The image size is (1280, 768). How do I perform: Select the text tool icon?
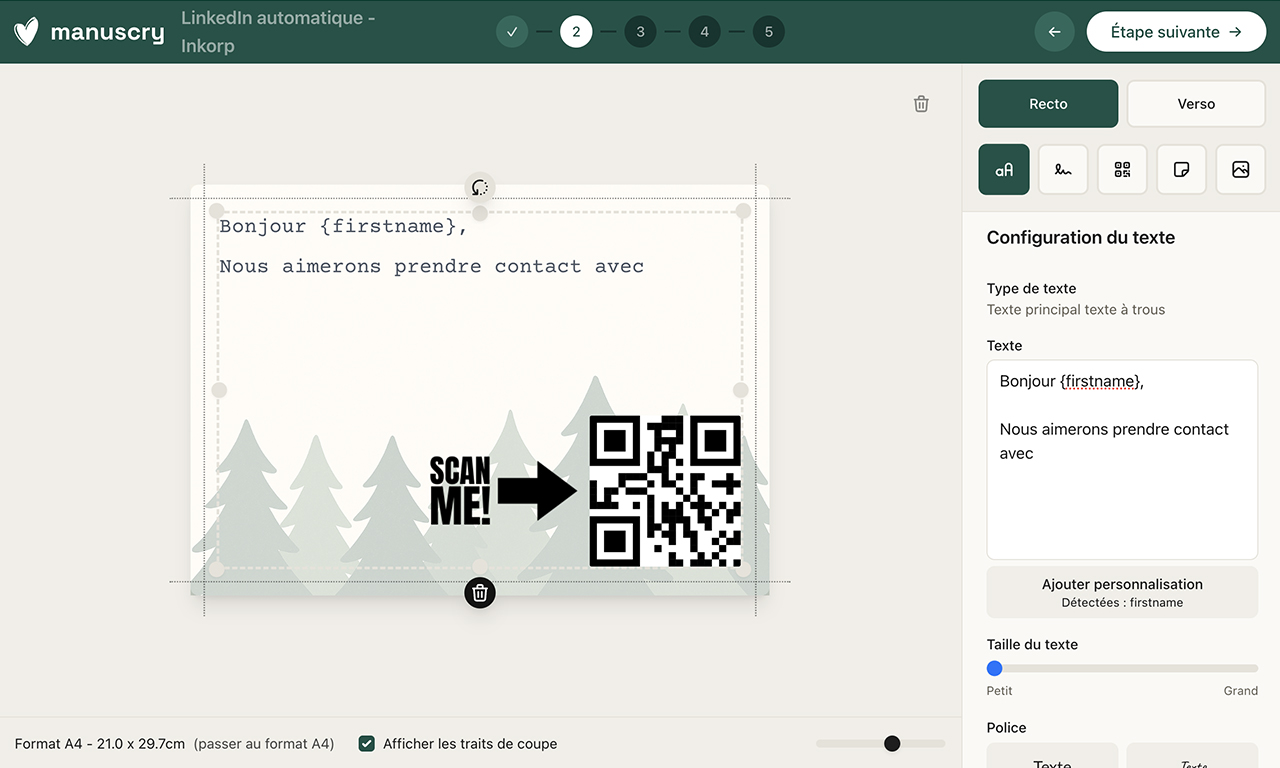(1003, 170)
